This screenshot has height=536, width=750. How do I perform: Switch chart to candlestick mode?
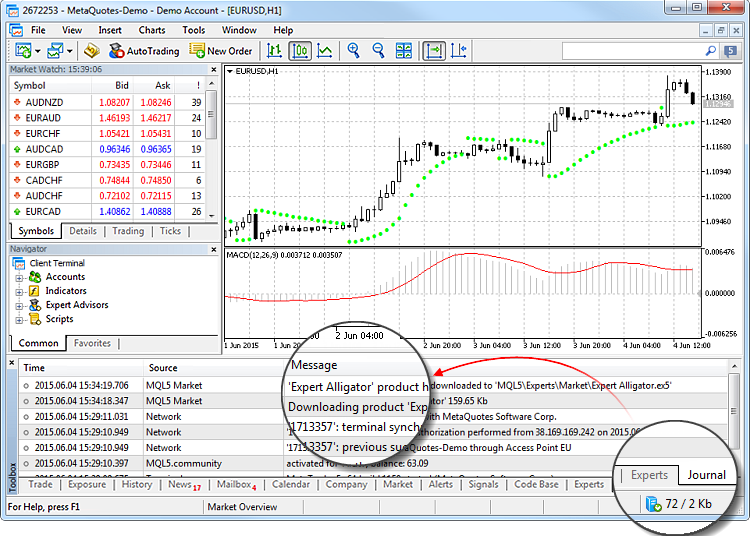300,51
